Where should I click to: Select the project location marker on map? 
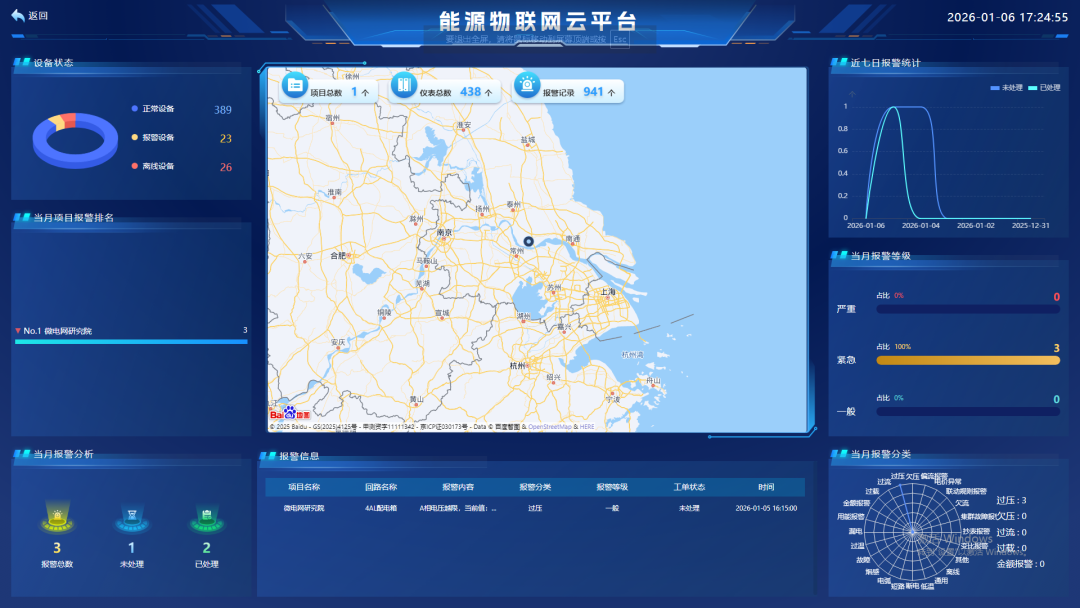(x=528, y=242)
